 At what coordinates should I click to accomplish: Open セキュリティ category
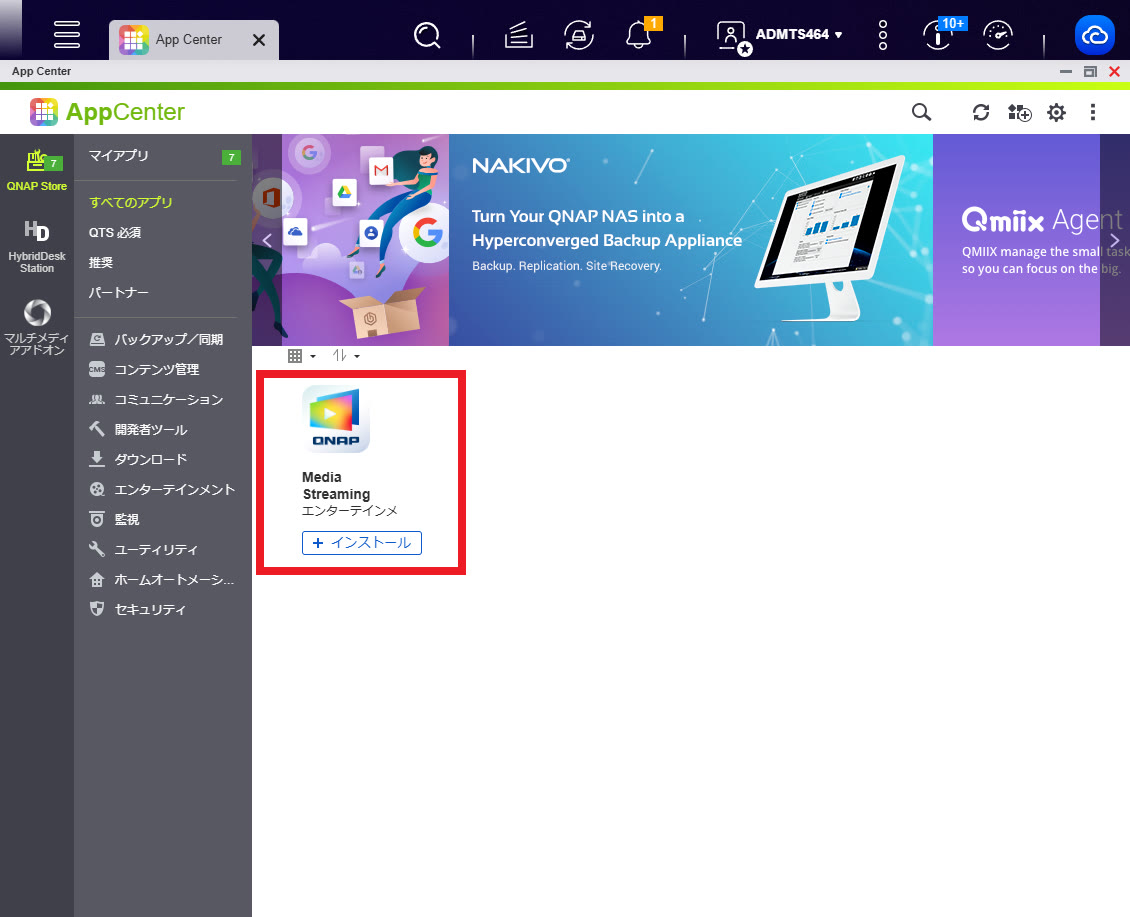[x=137, y=610]
